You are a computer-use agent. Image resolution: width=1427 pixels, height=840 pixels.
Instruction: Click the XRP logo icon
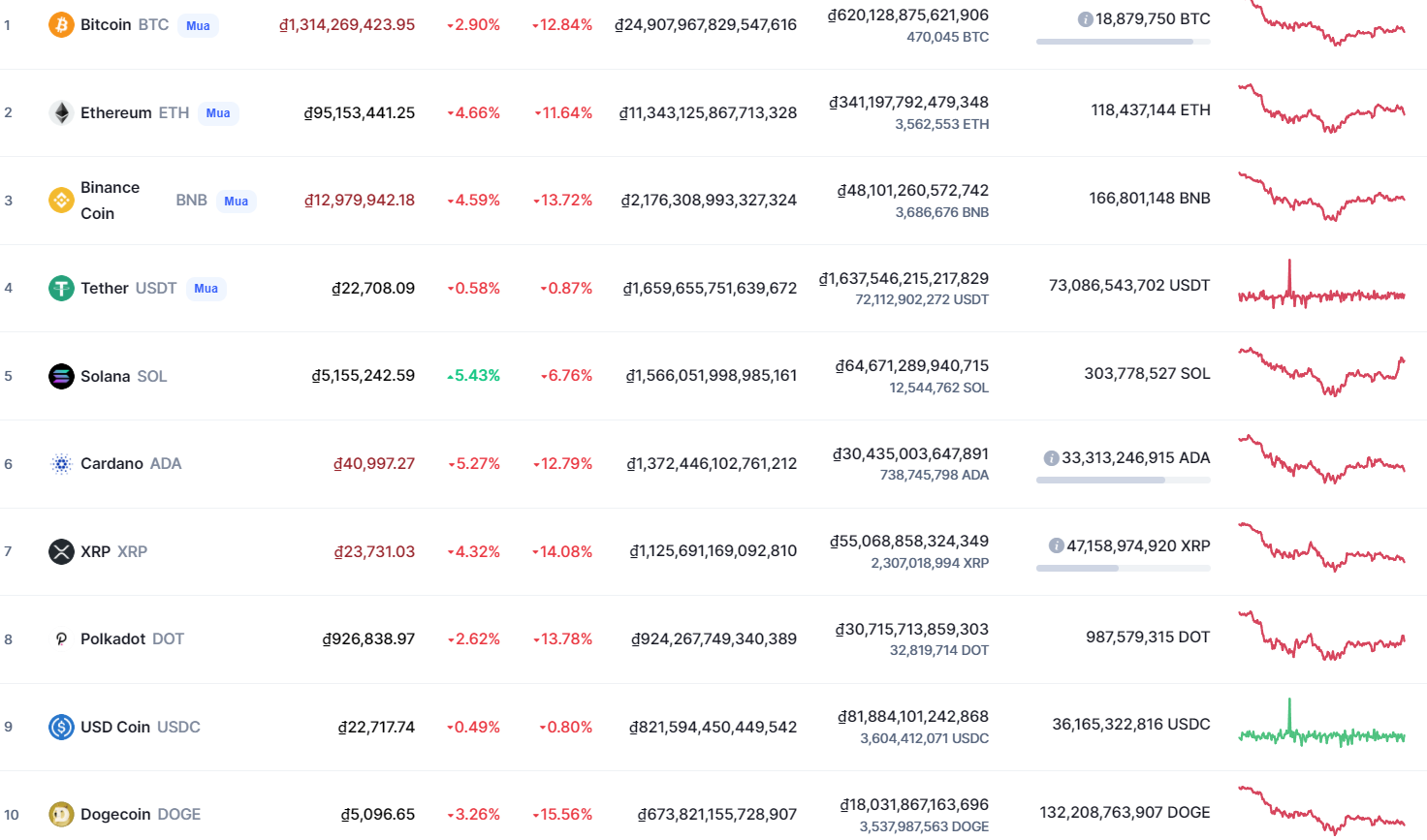coord(61,551)
